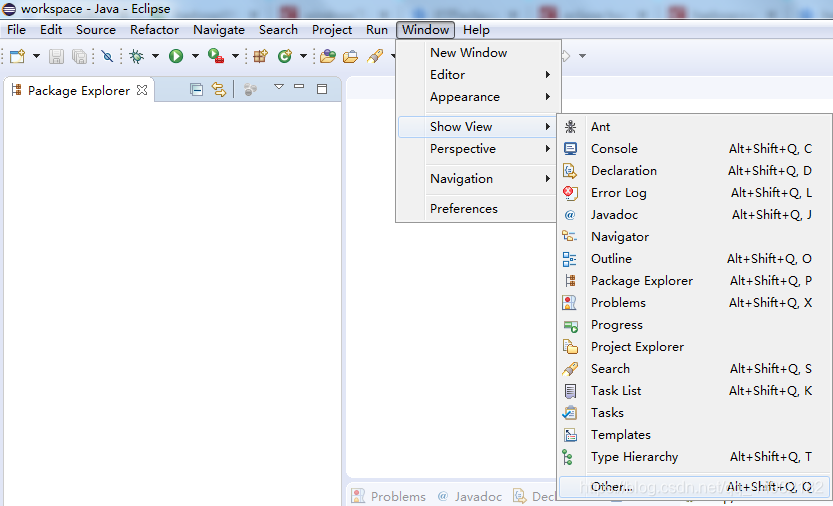
Task: Select the Package Explorer tab
Action: click(x=79, y=90)
